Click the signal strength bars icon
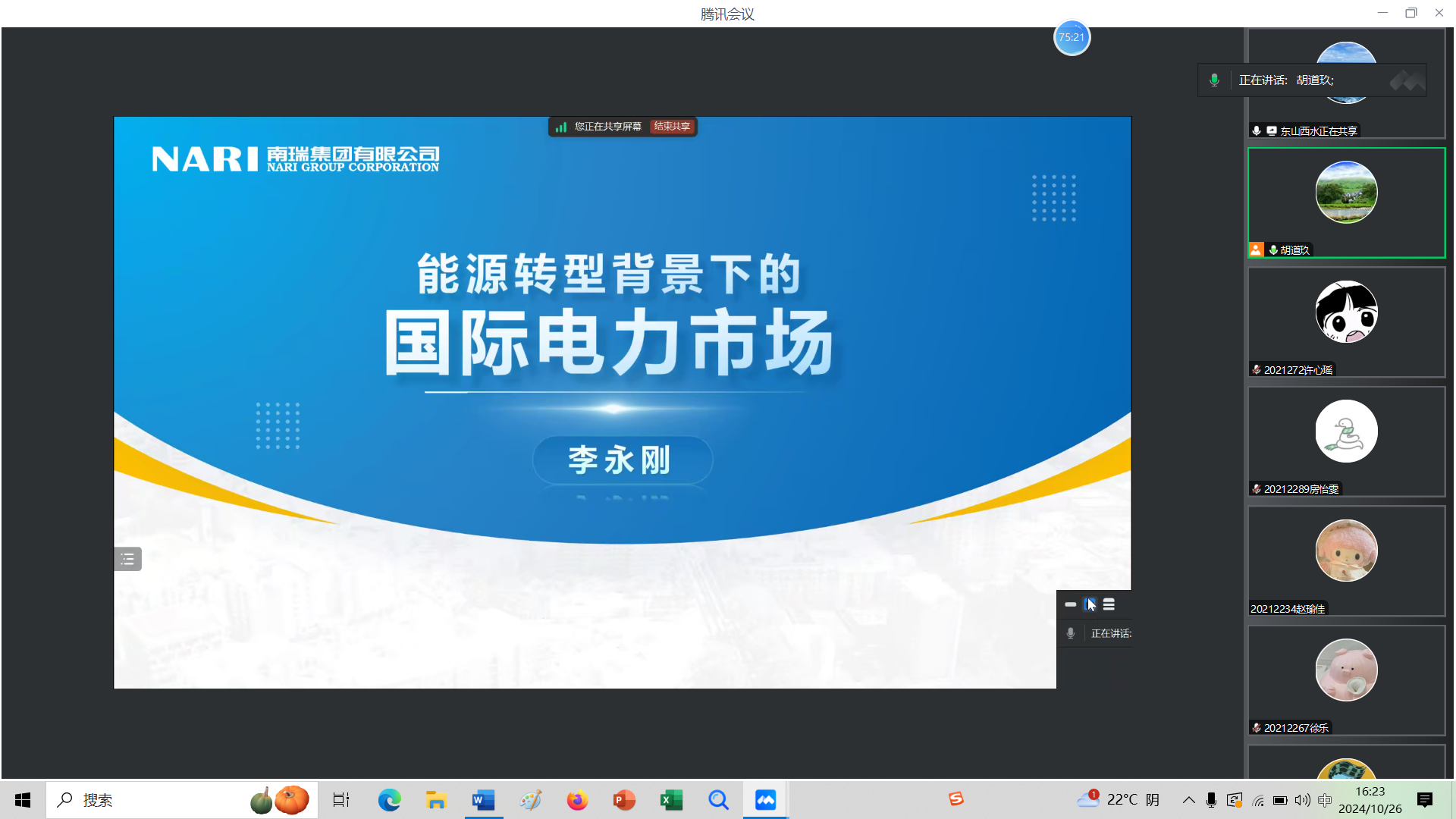Screen dimensions: 1456x819 (x=561, y=127)
